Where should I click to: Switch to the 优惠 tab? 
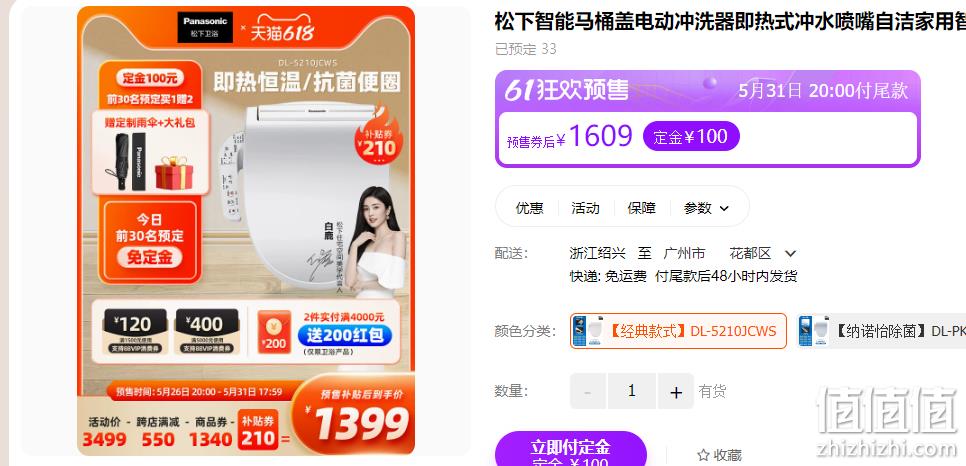[529, 208]
